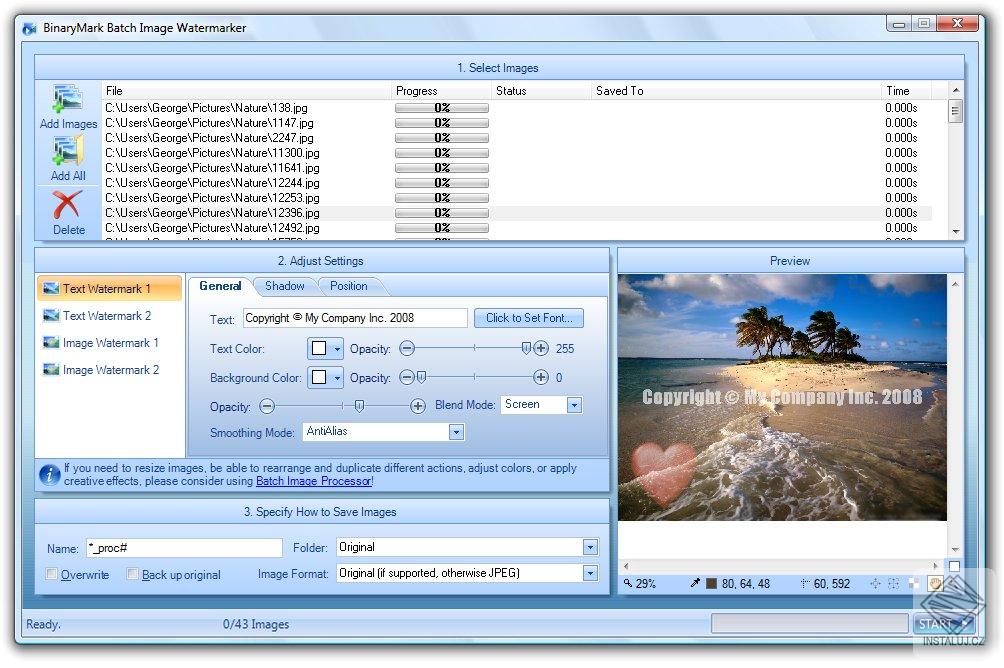Click the Status column header
This screenshot has height=668, width=1004.
[x=541, y=91]
